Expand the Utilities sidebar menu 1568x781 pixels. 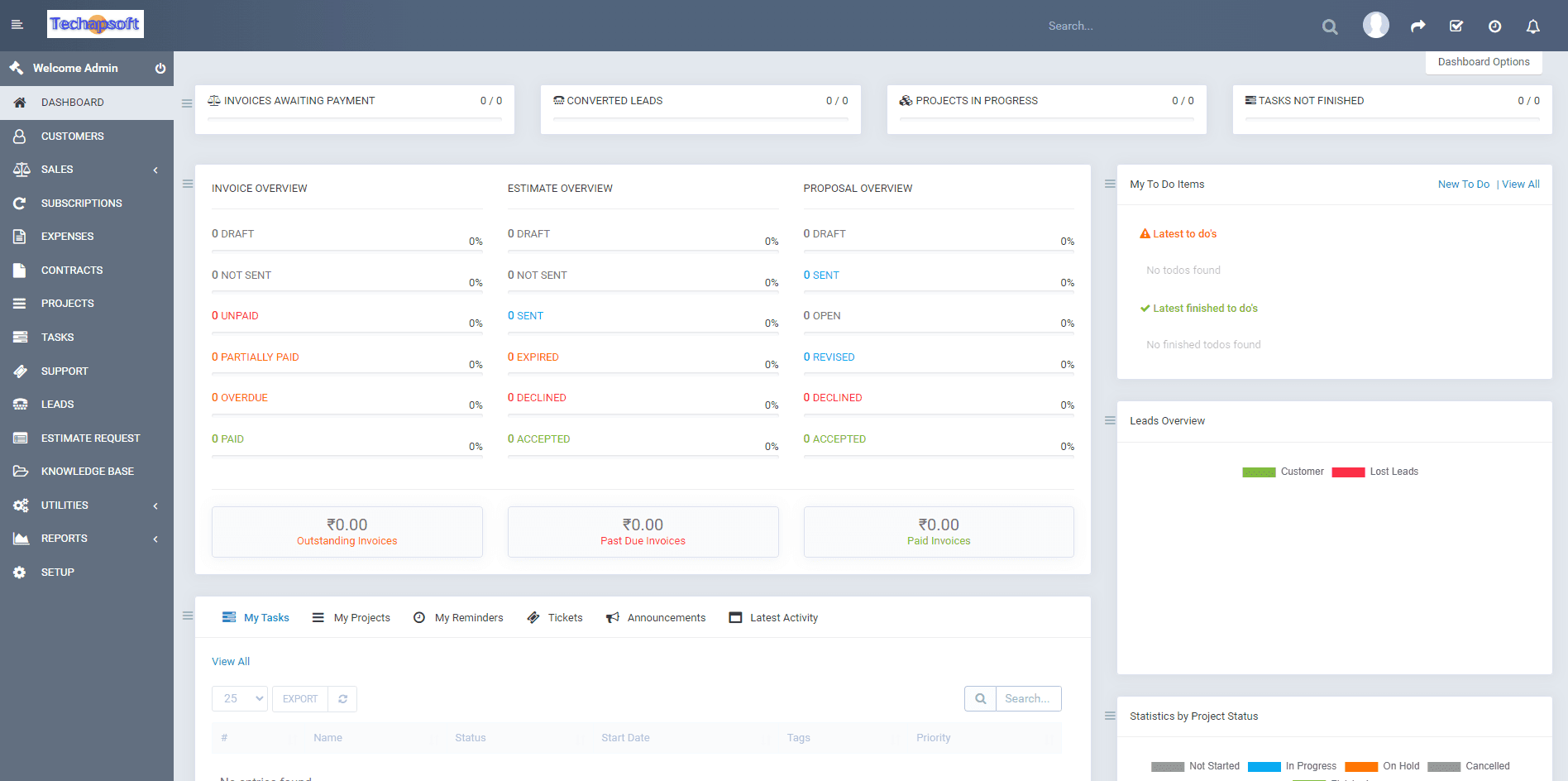[x=87, y=505]
